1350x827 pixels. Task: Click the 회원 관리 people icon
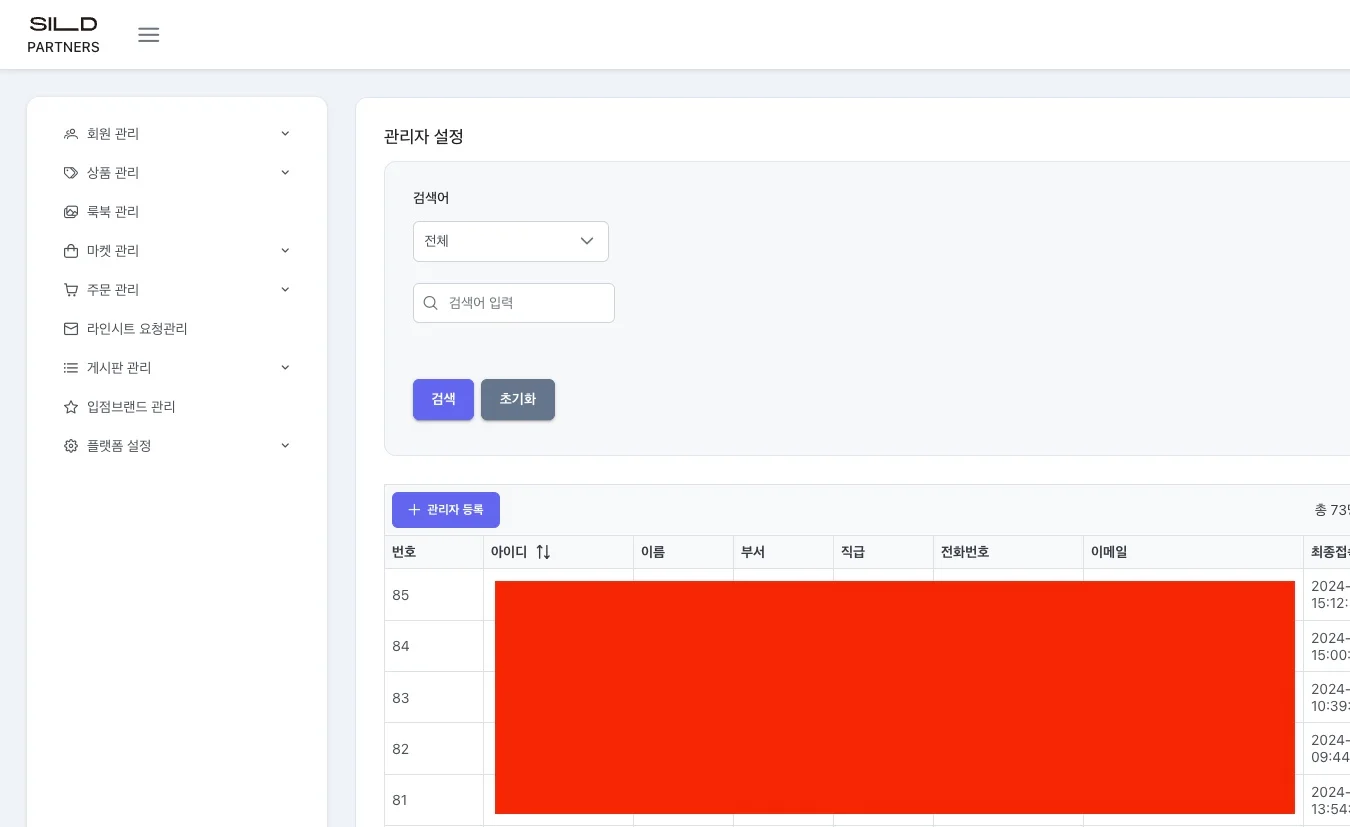point(71,134)
